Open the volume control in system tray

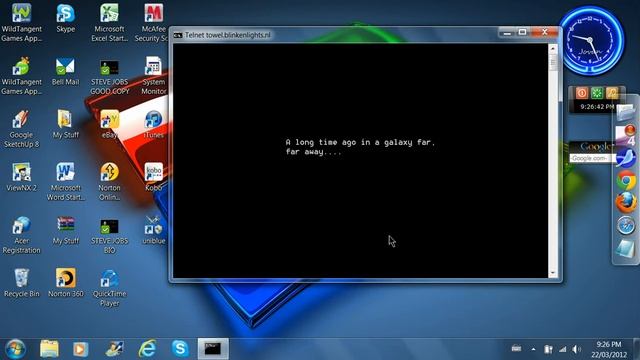[576, 349]
